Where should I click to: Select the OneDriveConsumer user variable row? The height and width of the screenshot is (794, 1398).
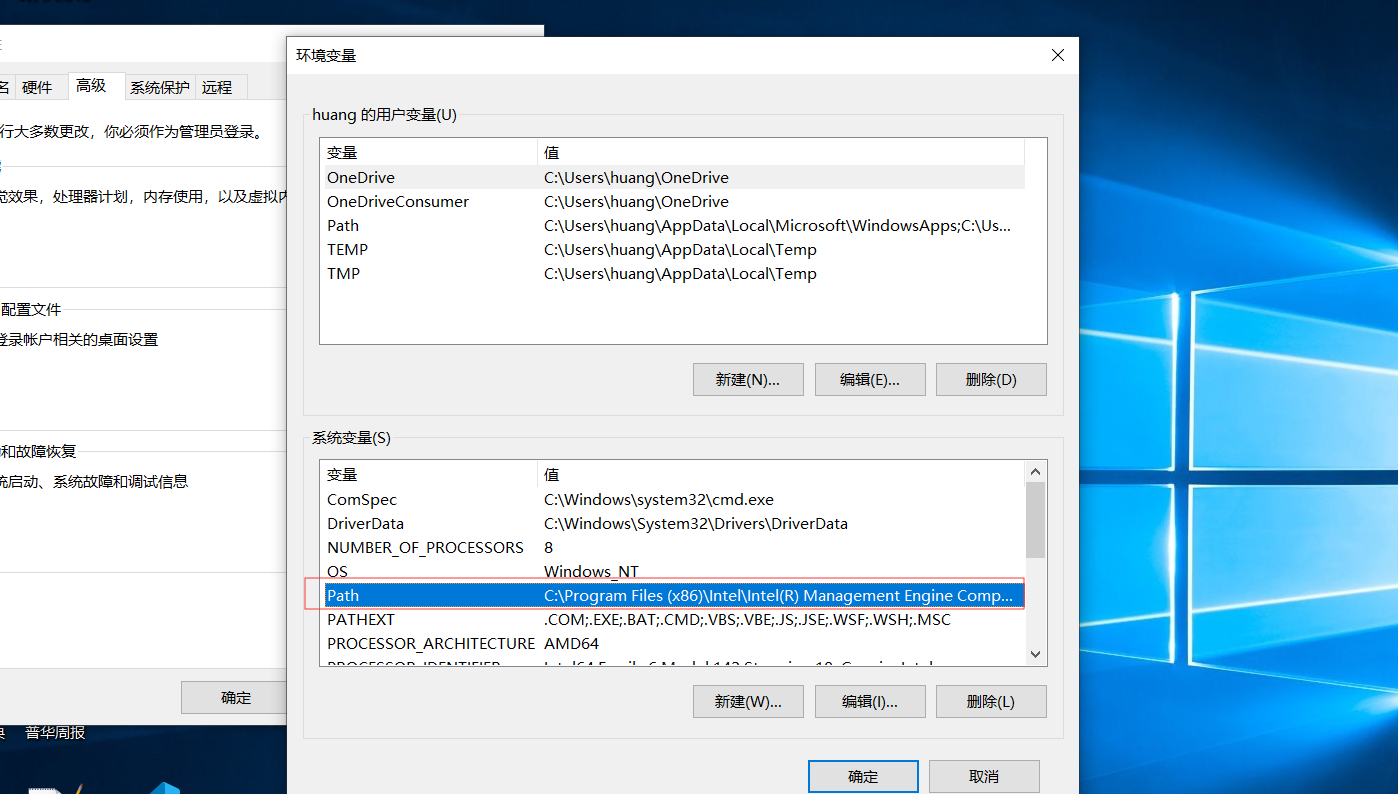tap(672, 202)
